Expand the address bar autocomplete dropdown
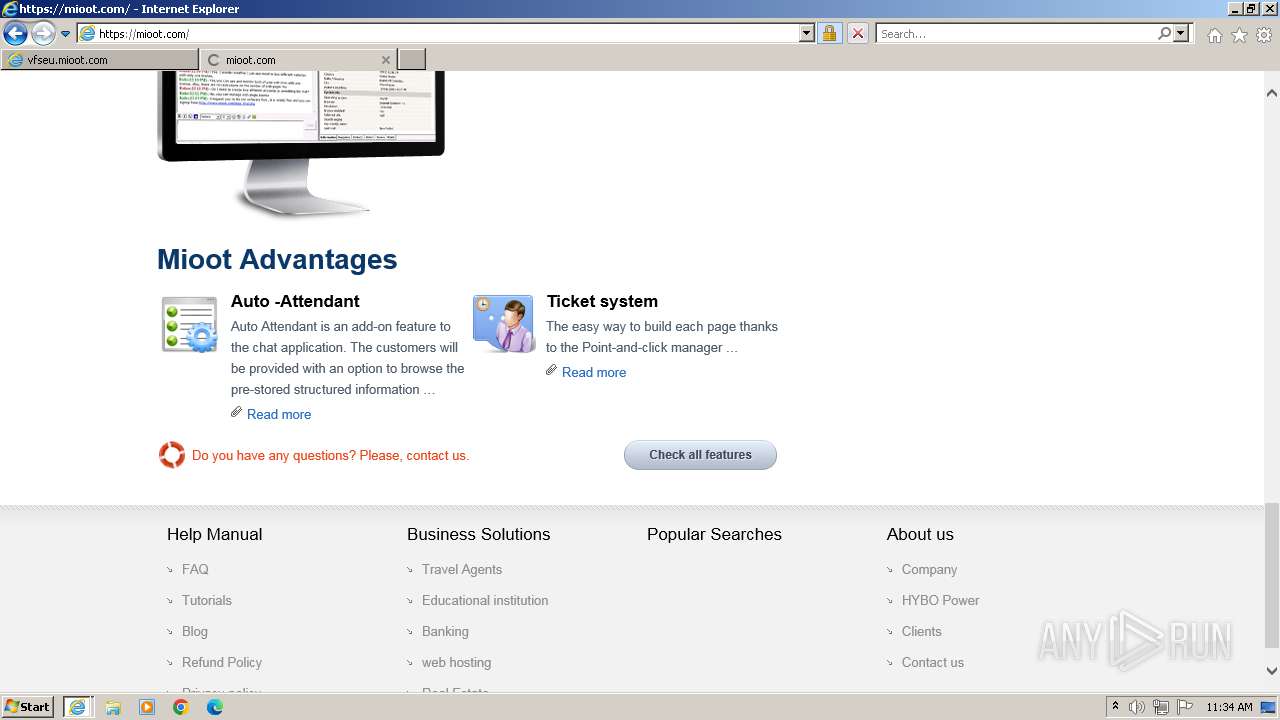The width and height of the screenshot is (1280, 720). click(x=807, y=34)
